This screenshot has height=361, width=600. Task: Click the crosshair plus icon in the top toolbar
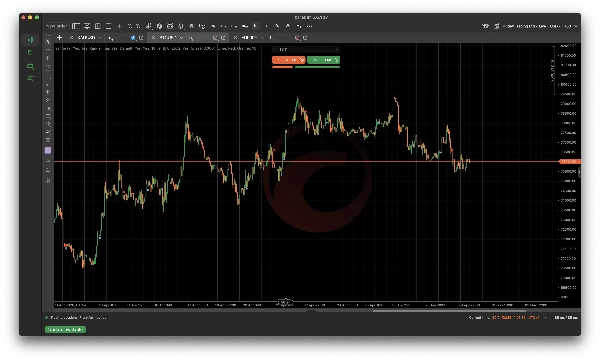(x=119, y=26)
